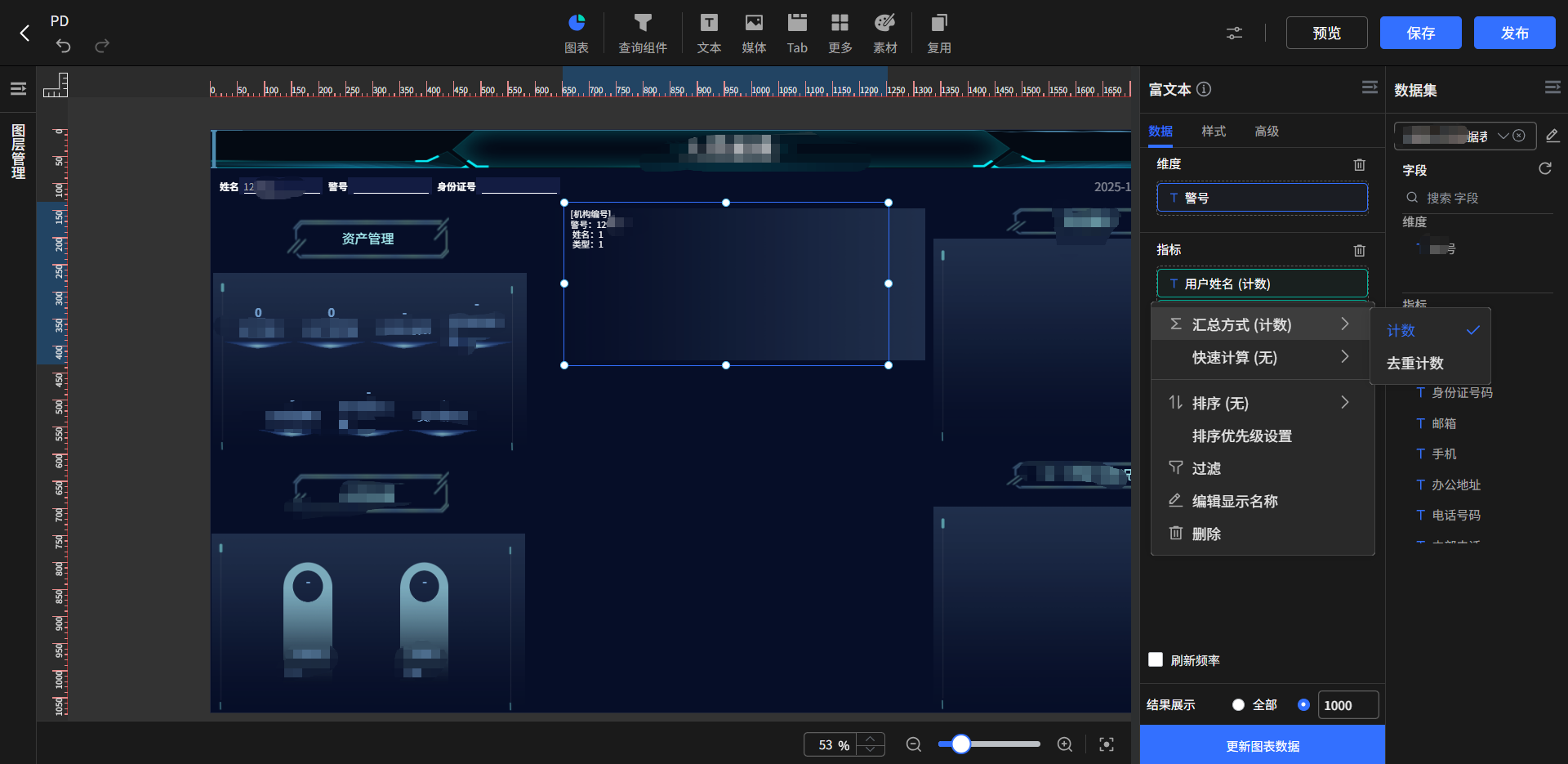The image size is (1568, 764).
Task: Click the undo arrow icon
Action: coord(63,47)
